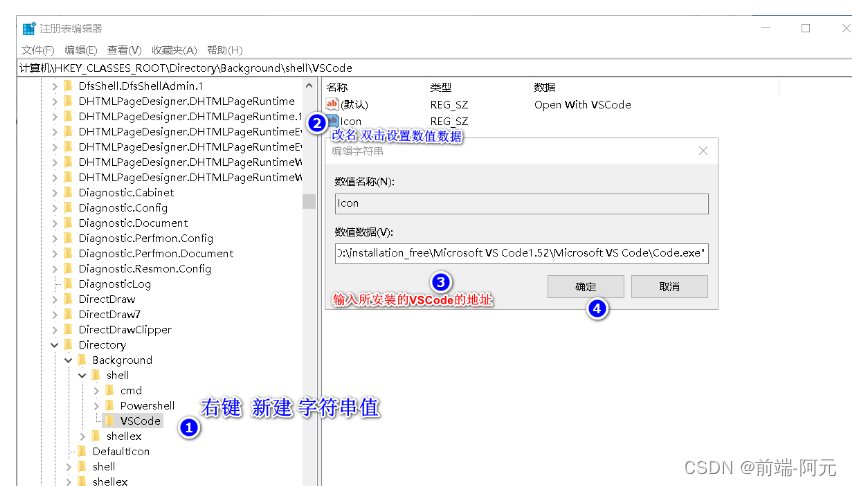Expand the DfsShell.DfsShellAdmin.1 key
The image size is (852, 486).
pyautogui.click(x=54, y=86)
